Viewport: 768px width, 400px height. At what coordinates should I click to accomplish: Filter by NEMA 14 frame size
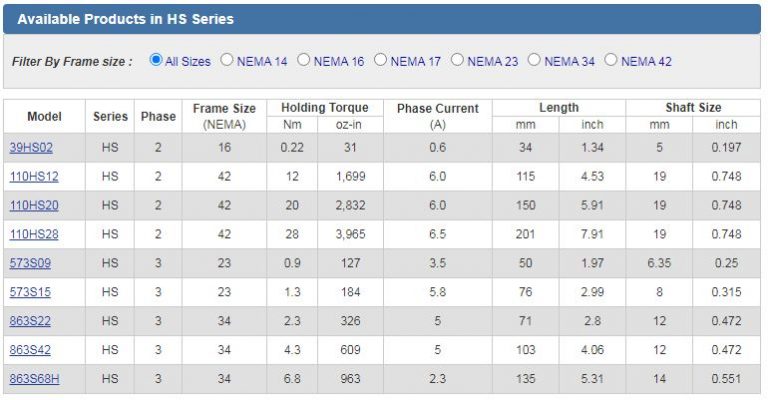coord(227,60)
